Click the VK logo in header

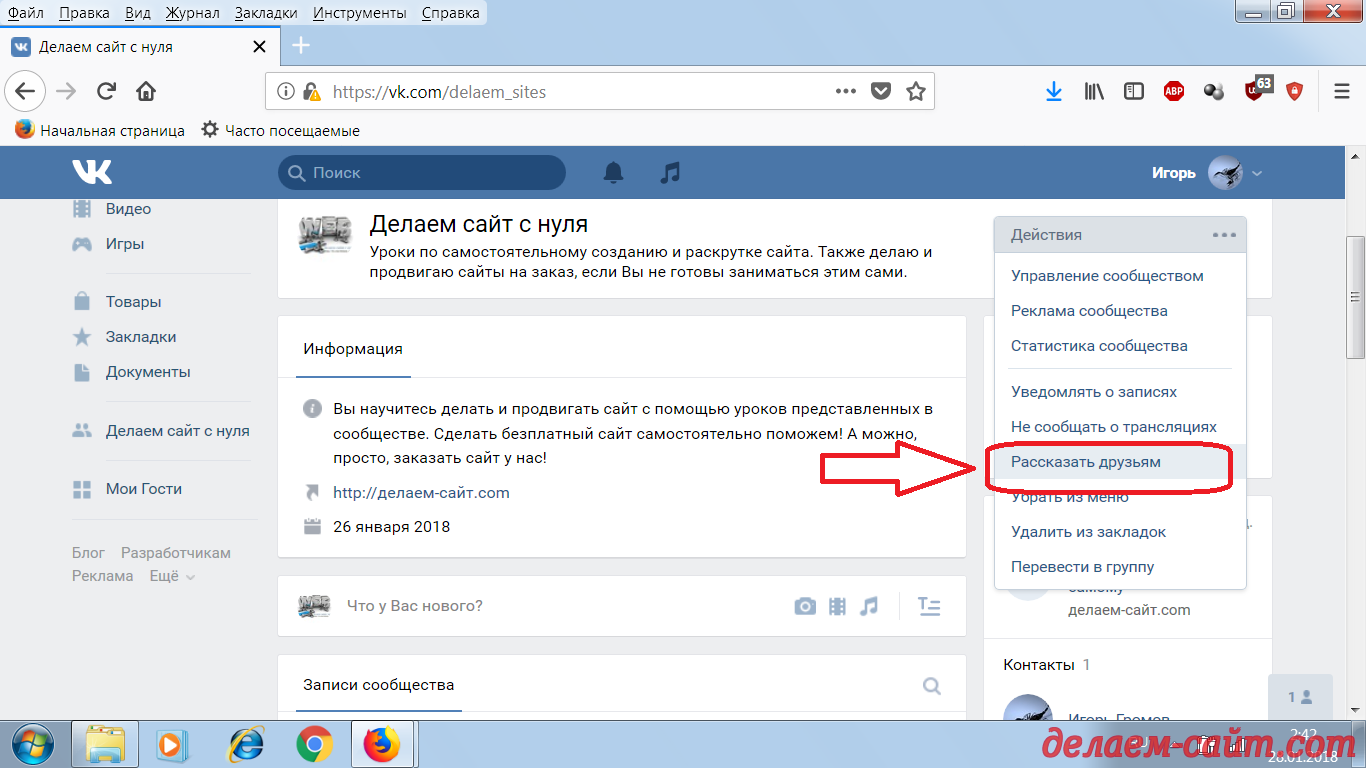pos(92,172)
